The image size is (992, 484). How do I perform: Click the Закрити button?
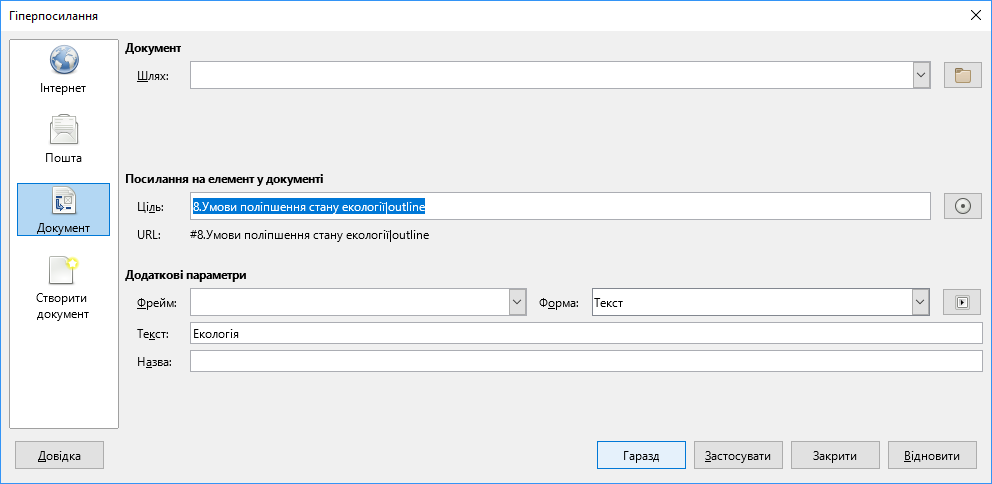tap(835, 456)
